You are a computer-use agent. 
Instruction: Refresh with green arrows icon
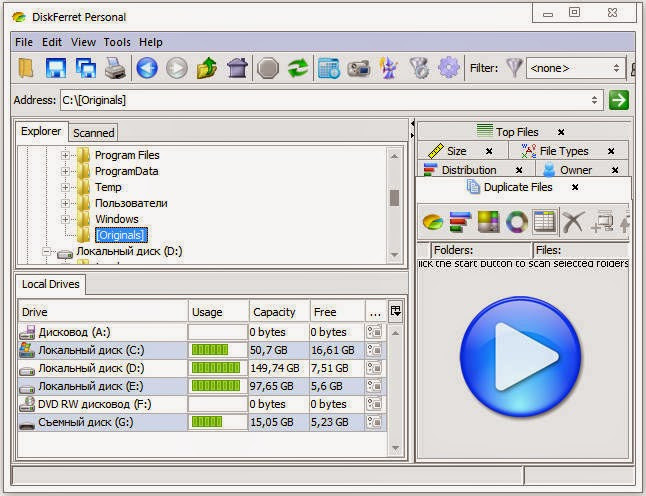(x=298, y=68)
